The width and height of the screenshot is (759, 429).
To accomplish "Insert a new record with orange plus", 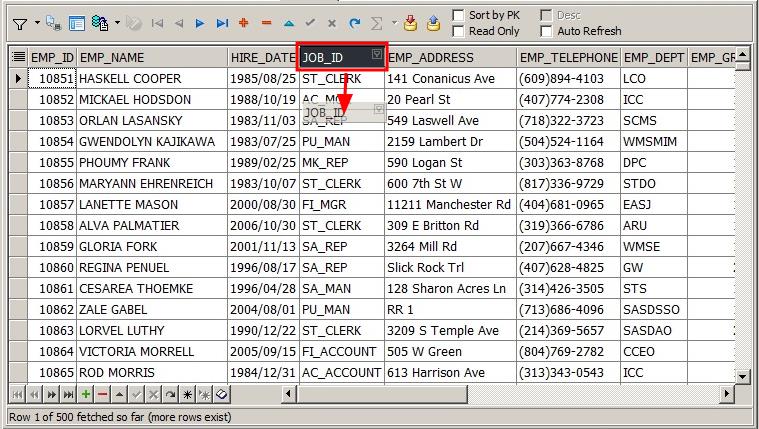I will coord(243,22).
